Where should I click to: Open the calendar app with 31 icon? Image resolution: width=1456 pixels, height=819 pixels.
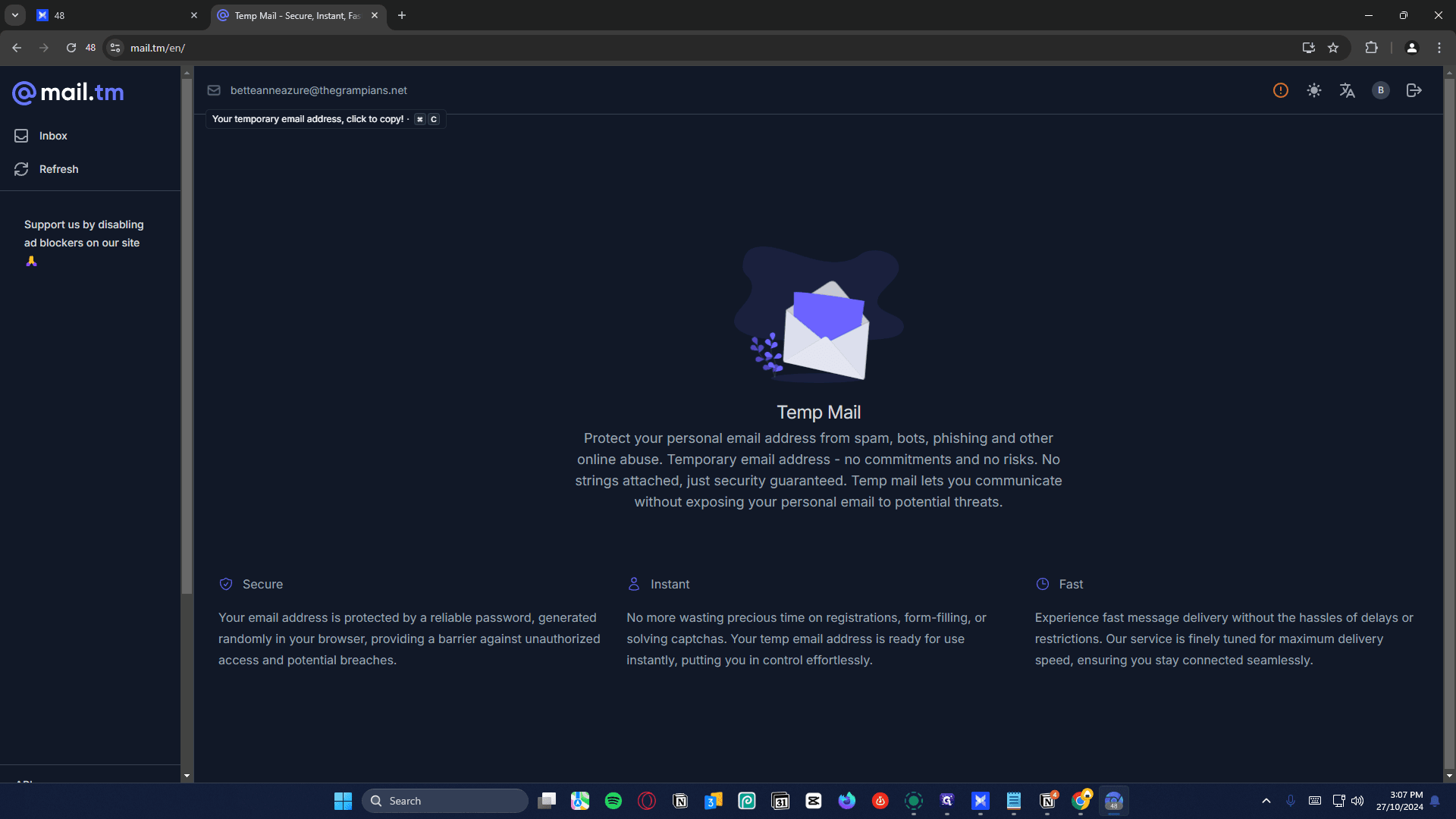pos(780,801)
